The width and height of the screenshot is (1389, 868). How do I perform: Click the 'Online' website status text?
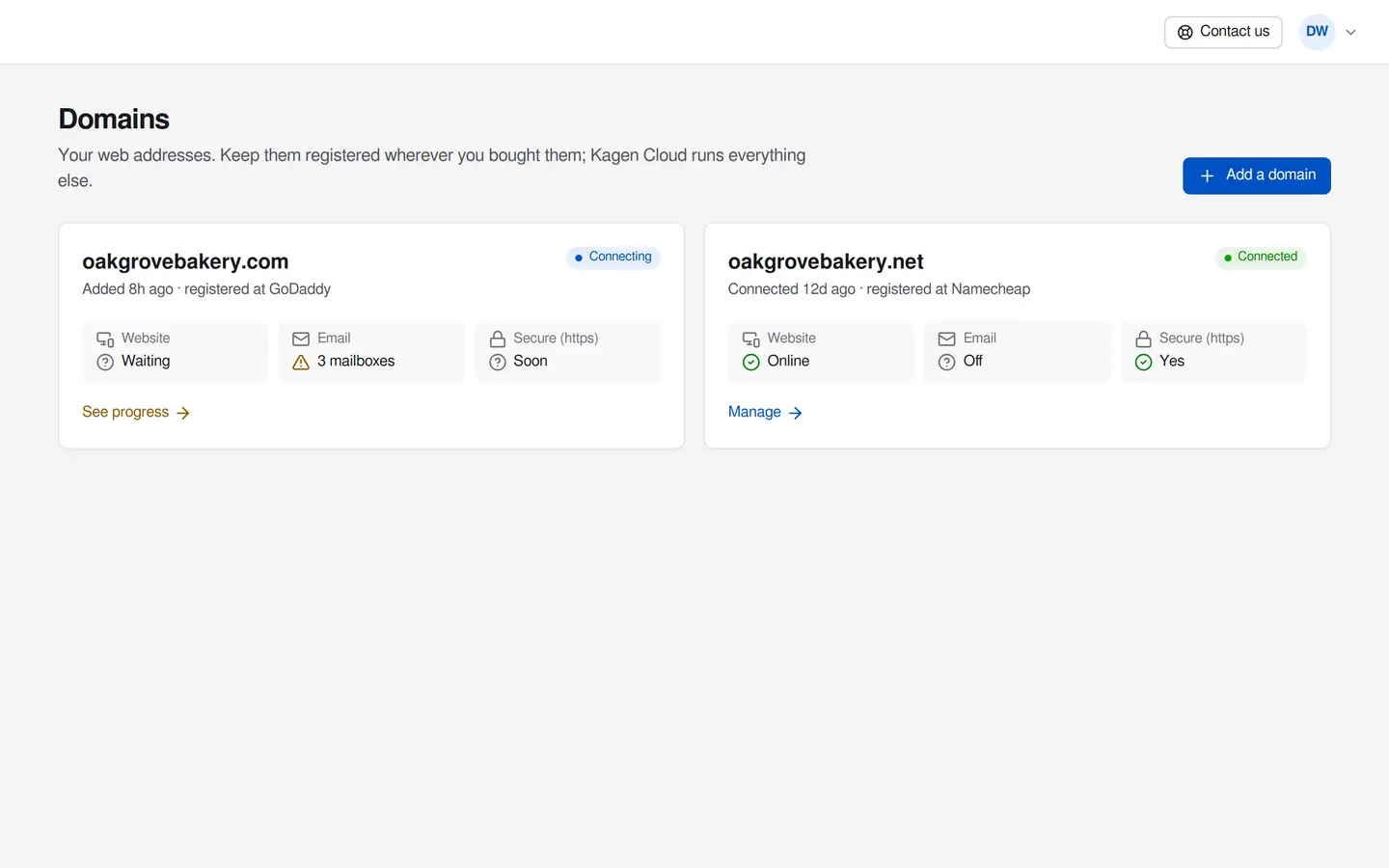788,361
